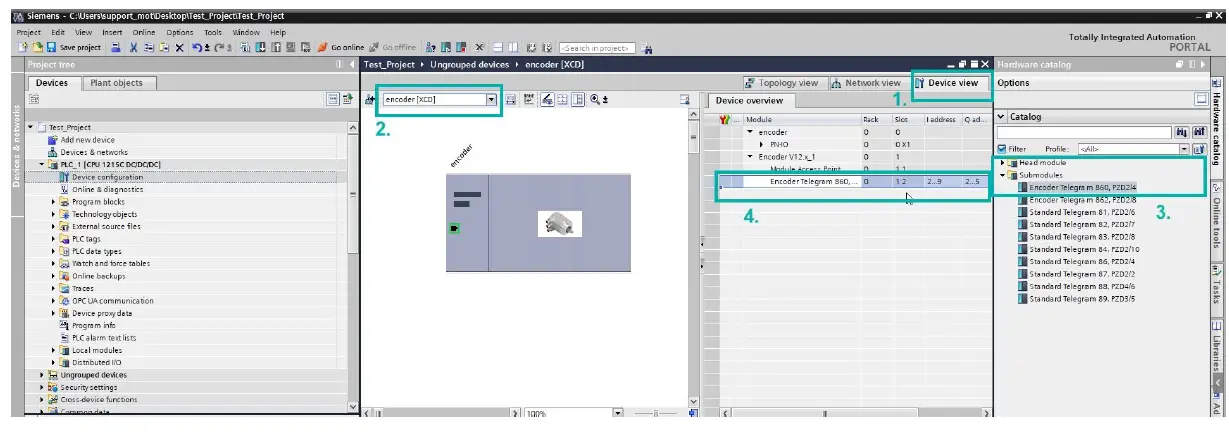
Task: Open Devices & networks in project tree
Action: [94, 152]
